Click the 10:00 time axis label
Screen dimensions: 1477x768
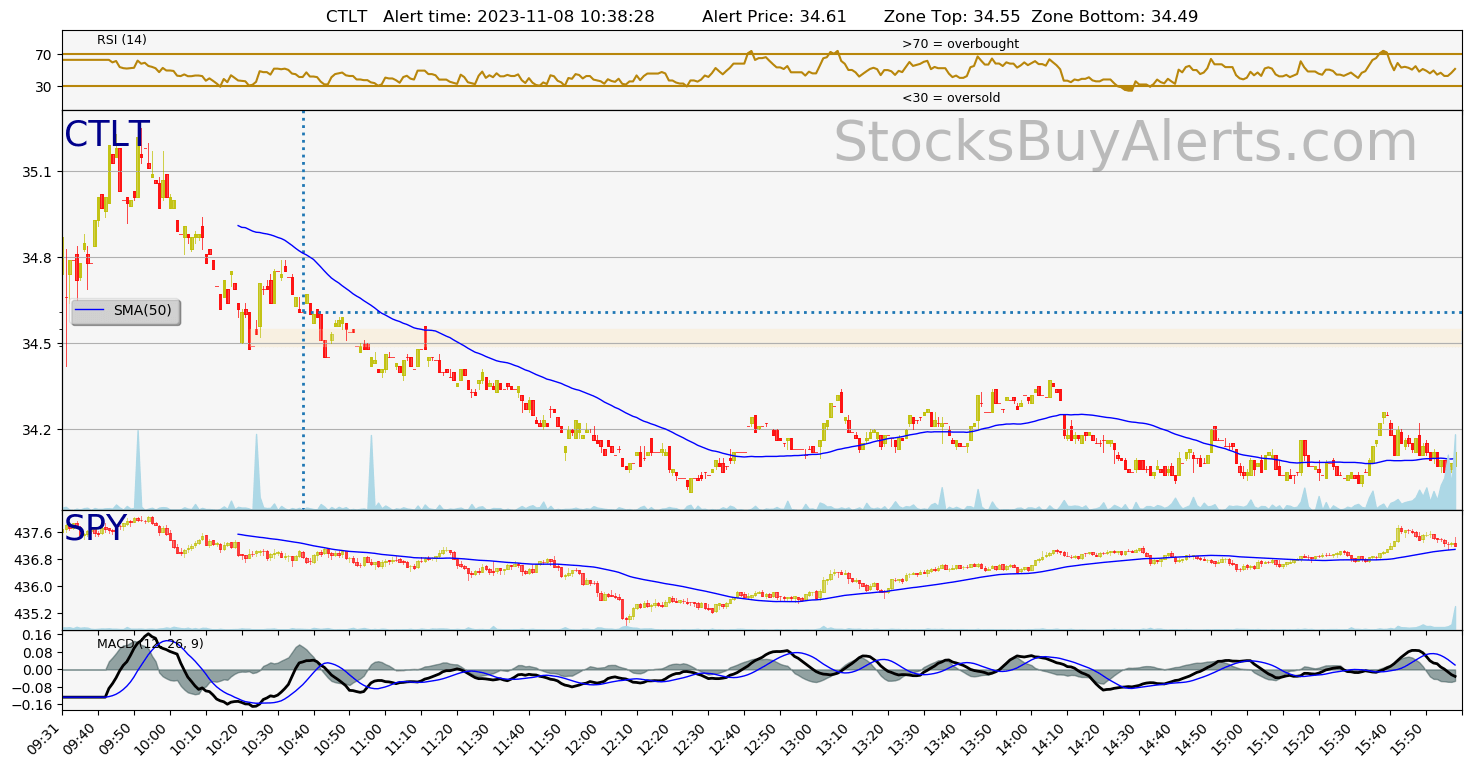point(154,738)
